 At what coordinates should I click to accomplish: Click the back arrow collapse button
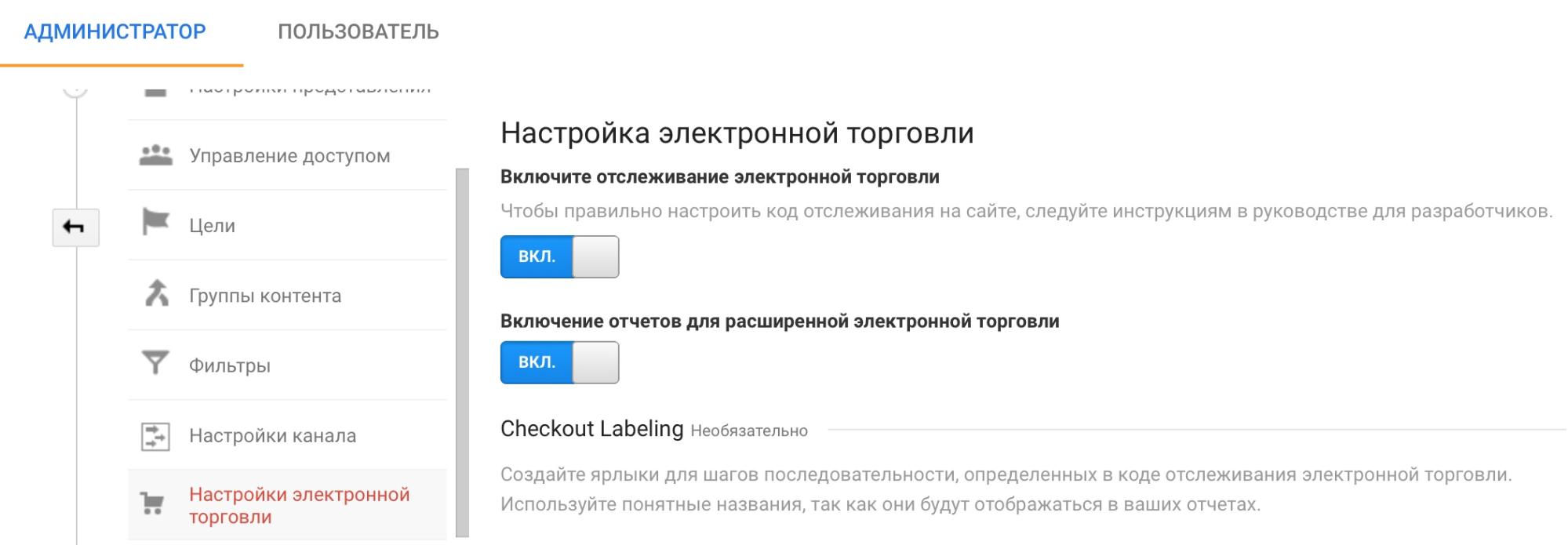click(75, 227)
